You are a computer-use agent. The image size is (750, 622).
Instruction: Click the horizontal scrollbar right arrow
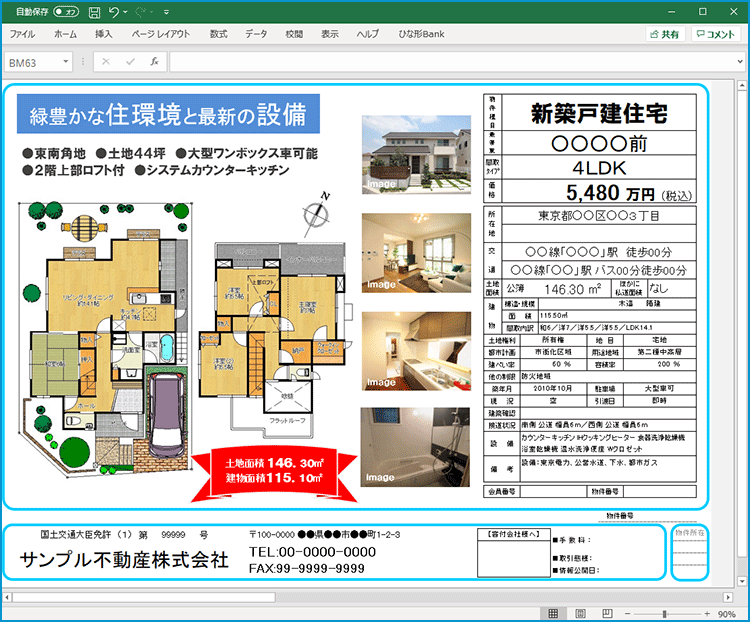pyautogui.click(x=728, y=597)
